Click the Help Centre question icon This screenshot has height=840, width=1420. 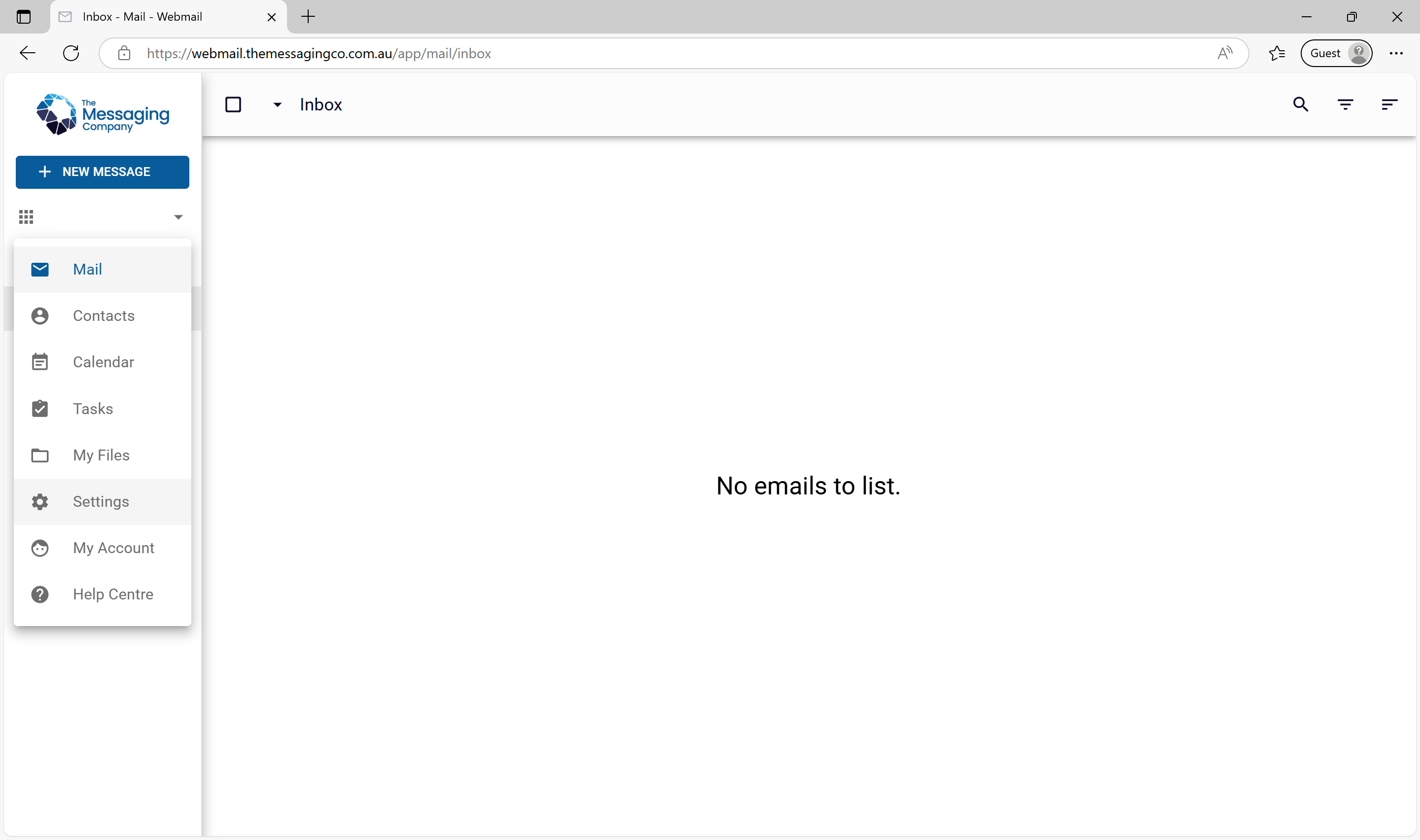[39, 595]
